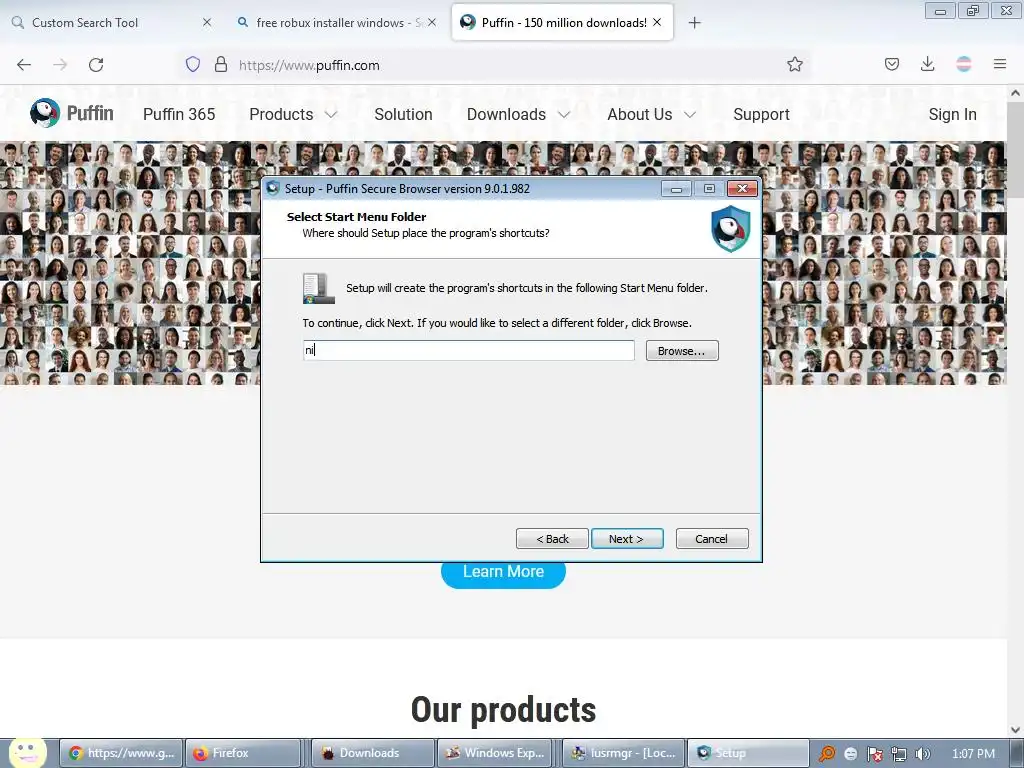1024x768 pixels.
Task: Select the Puffin - 150 million downloads tab
Action: pyautogui.click(x=562, y=22)
